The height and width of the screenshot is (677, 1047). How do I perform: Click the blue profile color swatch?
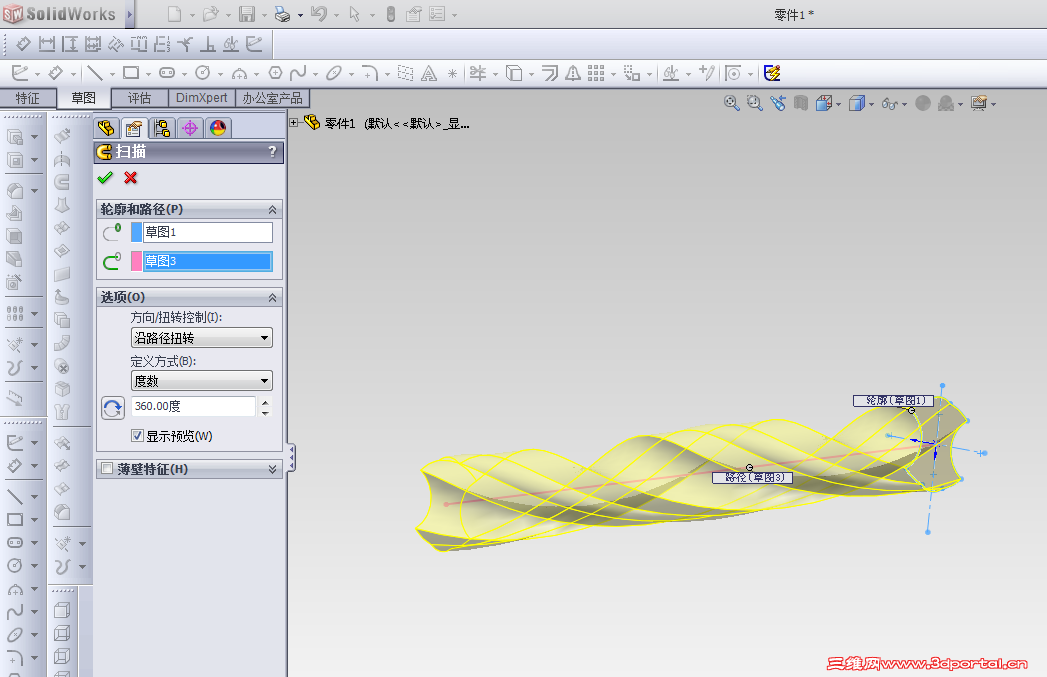136,232
